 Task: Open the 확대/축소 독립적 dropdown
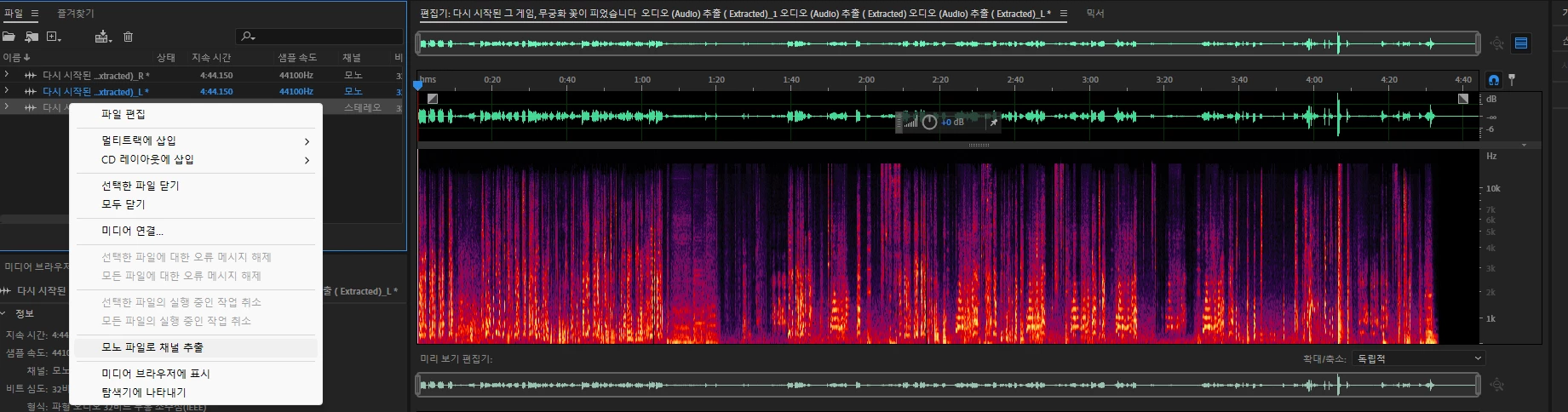point(1420,358)
